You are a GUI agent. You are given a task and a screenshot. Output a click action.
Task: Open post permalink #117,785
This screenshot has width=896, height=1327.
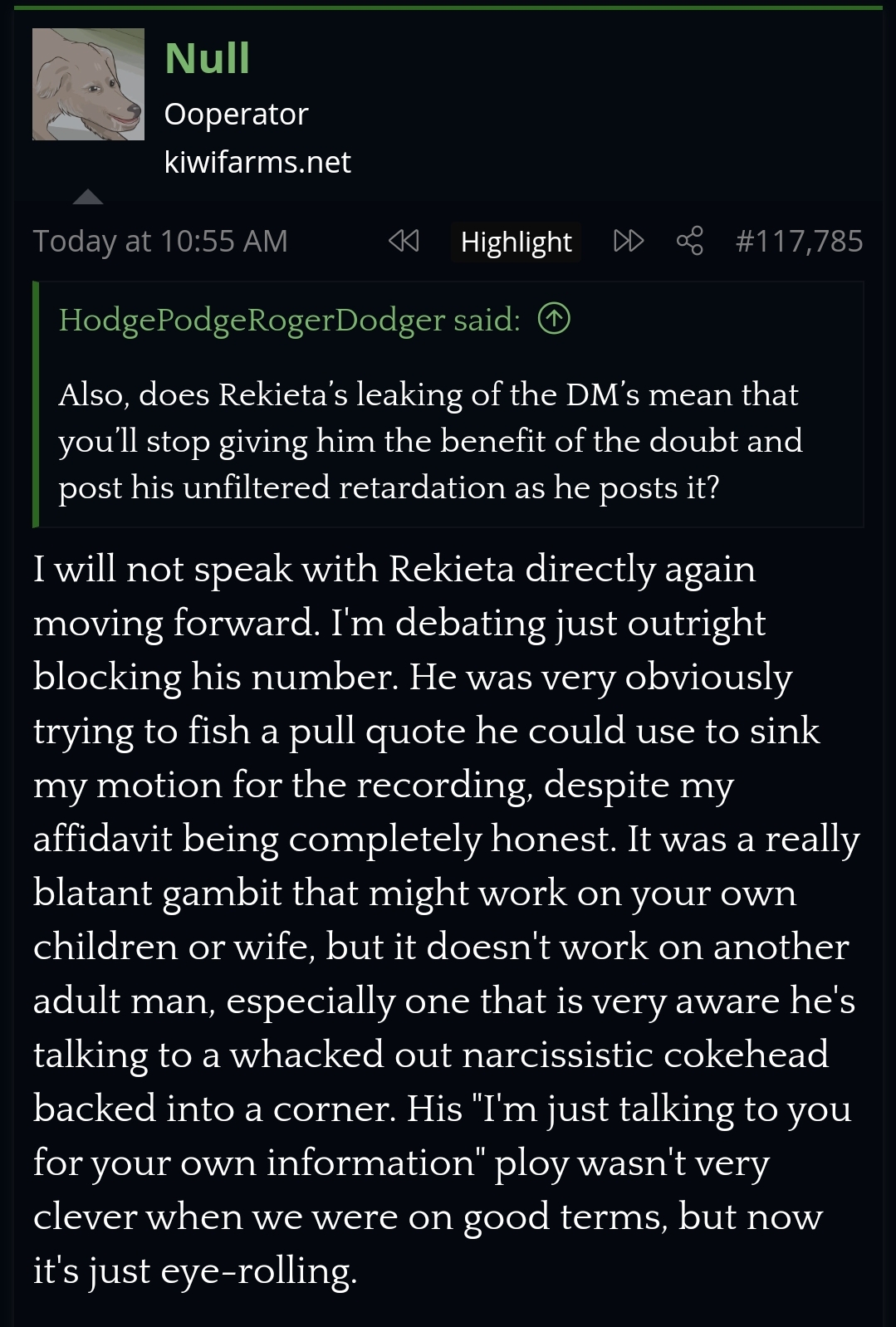coord(799,242)
